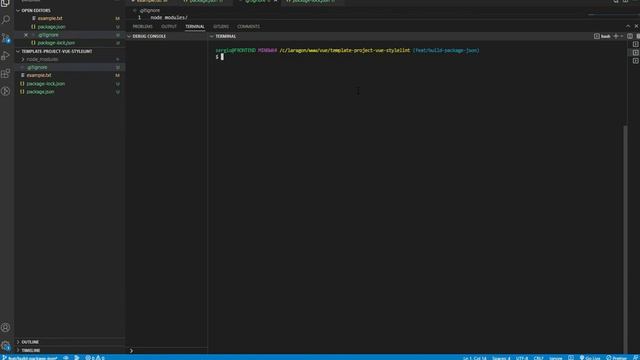The height and width of the screenshot is (360, 640).
Task: Click the git branch name in status bar
Action: coord(30,358)
